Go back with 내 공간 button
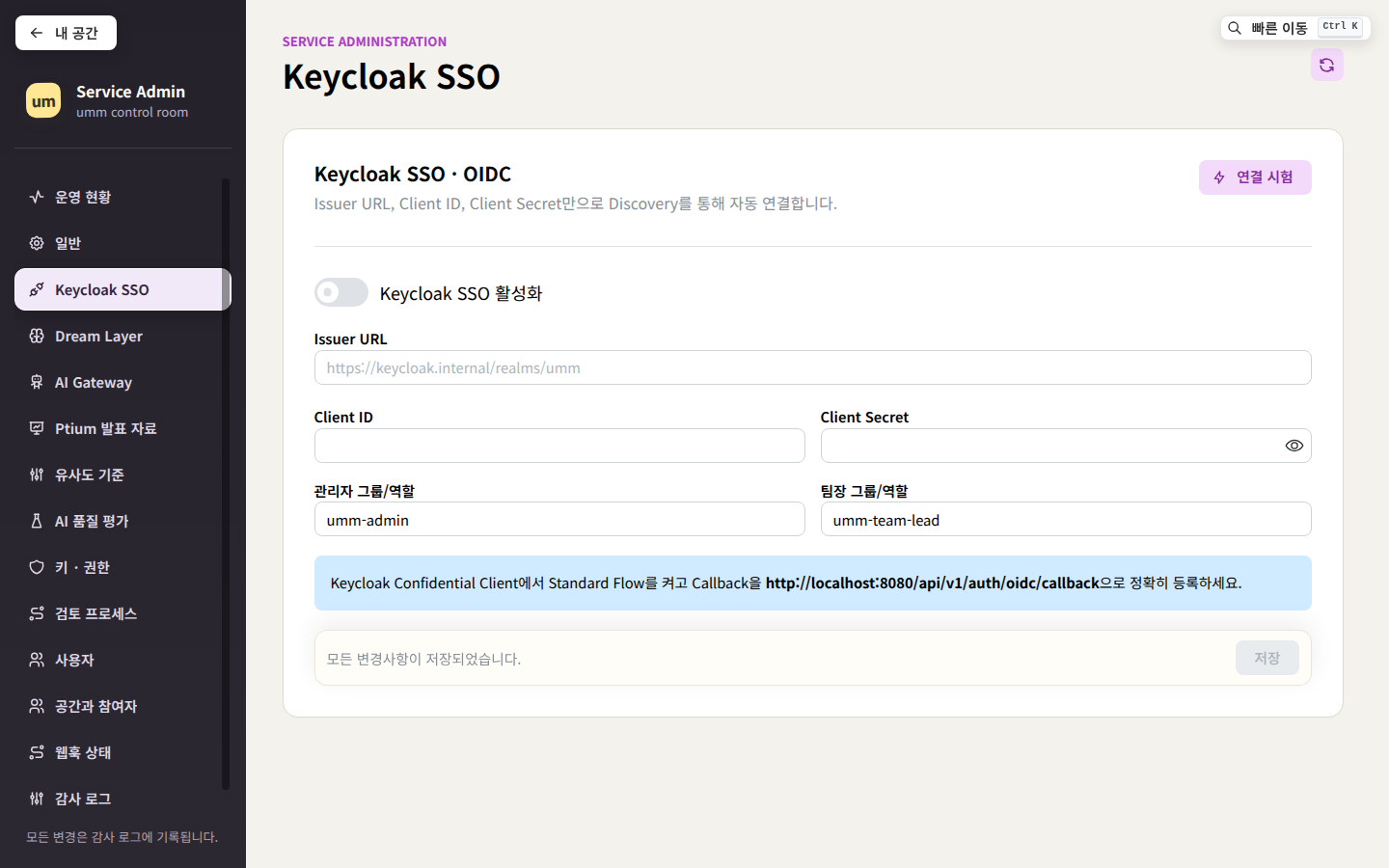Viewport: 1389px width, 868px height. 66,33
